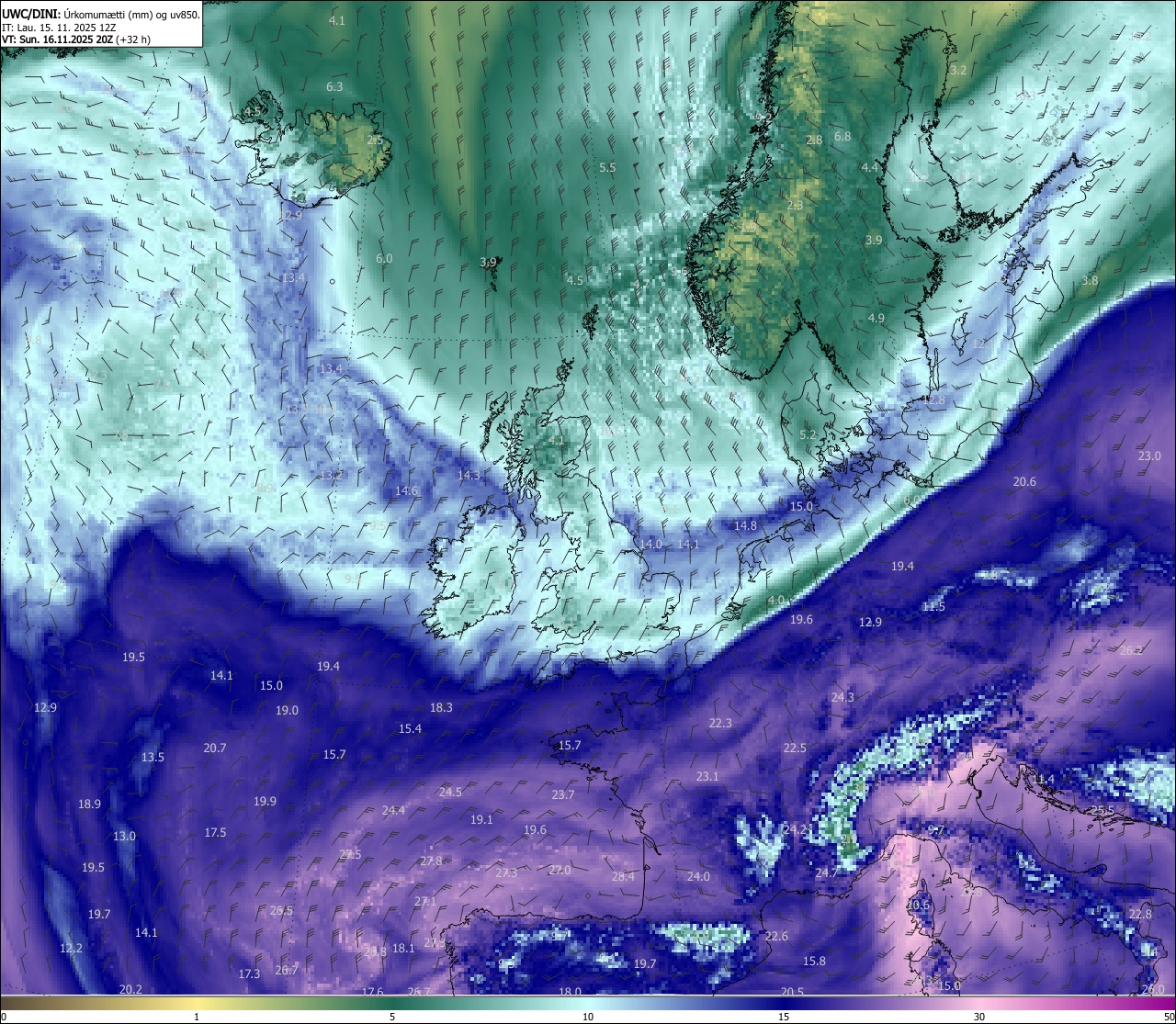Image resolution: width=1176 pixels, height=1024 pixels.
Task: Click the 15.8 value in the Mediterranean
Action: click(814, 961)
